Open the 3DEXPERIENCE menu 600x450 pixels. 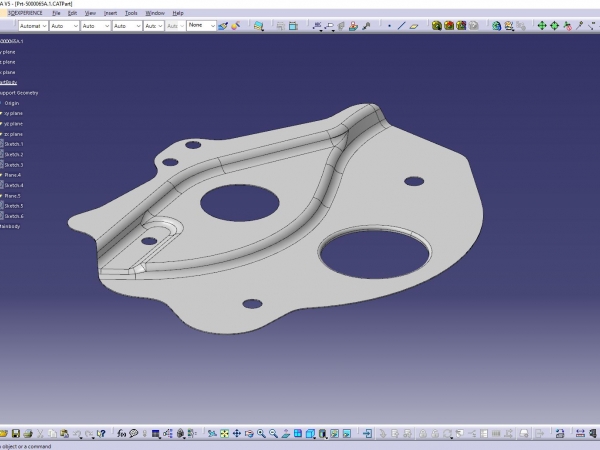point(25,13)
